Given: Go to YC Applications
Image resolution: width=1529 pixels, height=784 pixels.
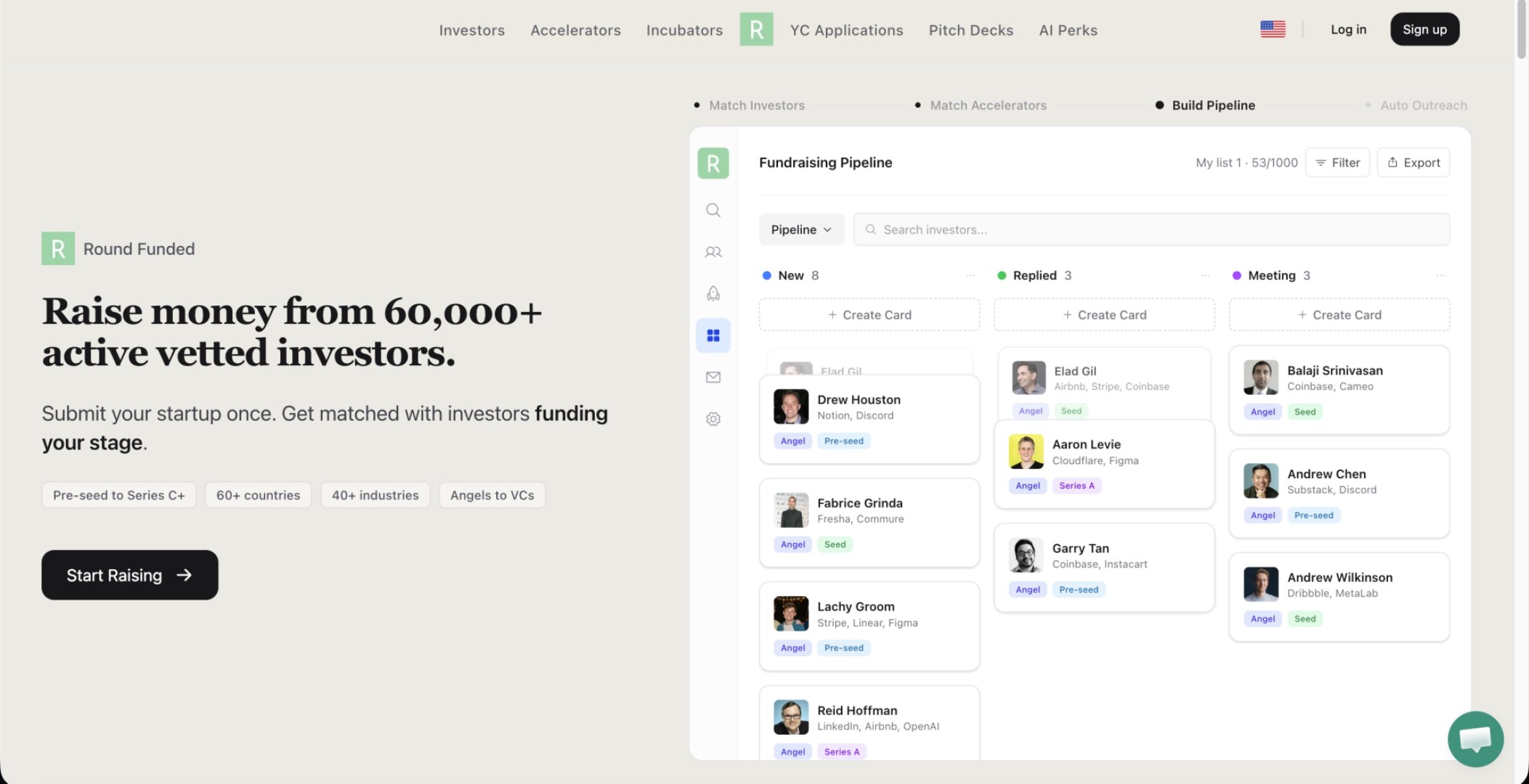Looking at the screenshot, I should click(846, 30).
